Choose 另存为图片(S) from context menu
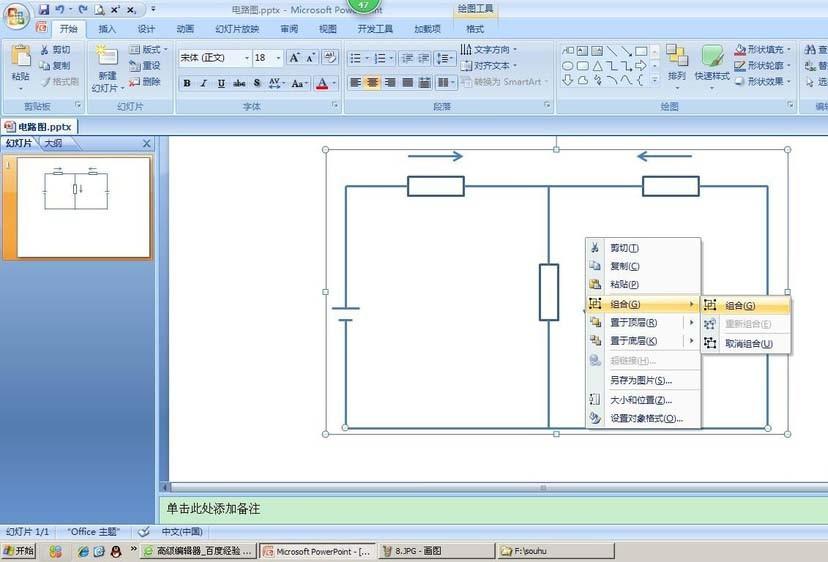This screenshot has height=562, width=828. [x=640, y=380]
